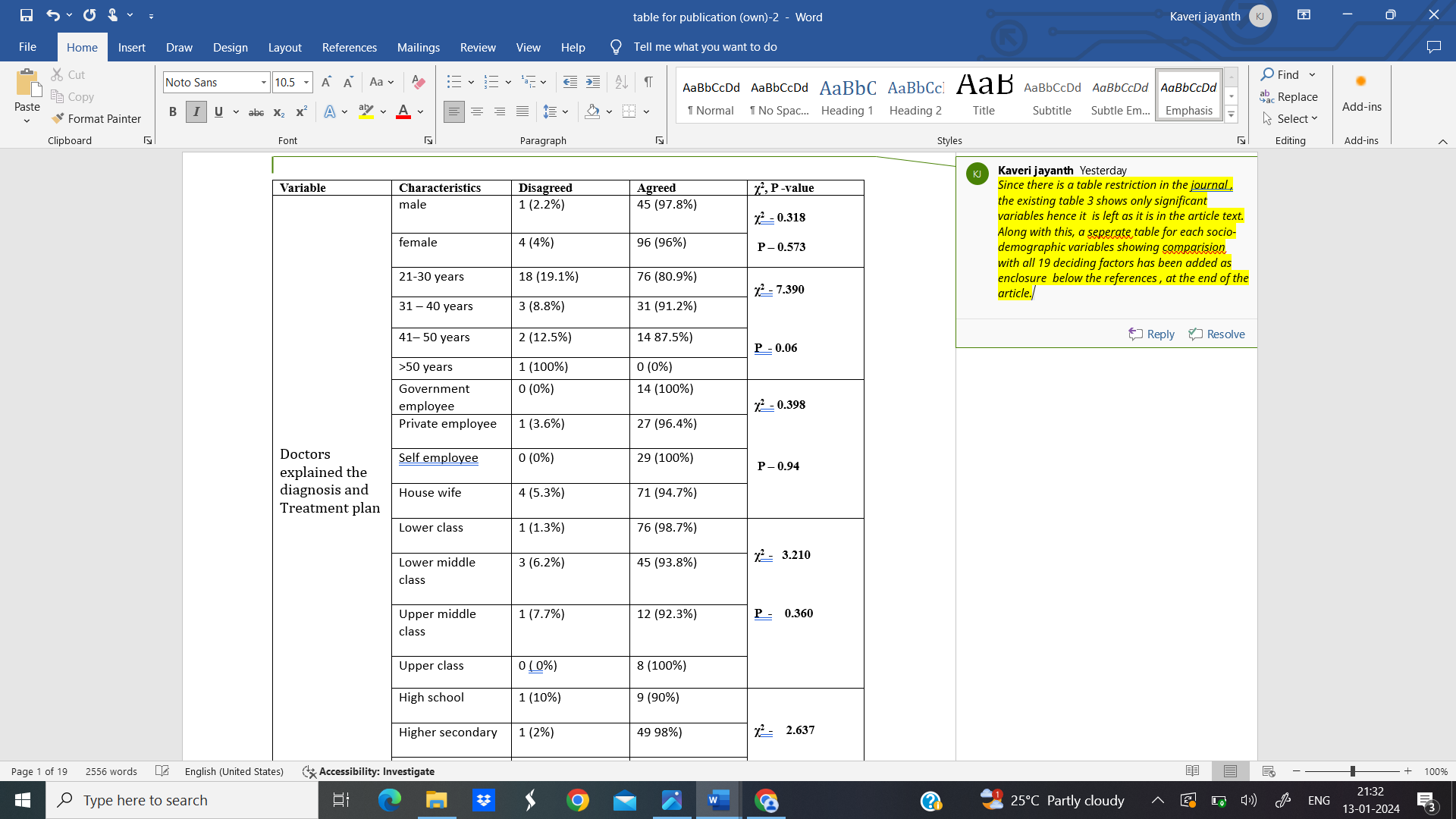Switch to the Layout tab
The image size is (1456, 819).
(284, 47)
